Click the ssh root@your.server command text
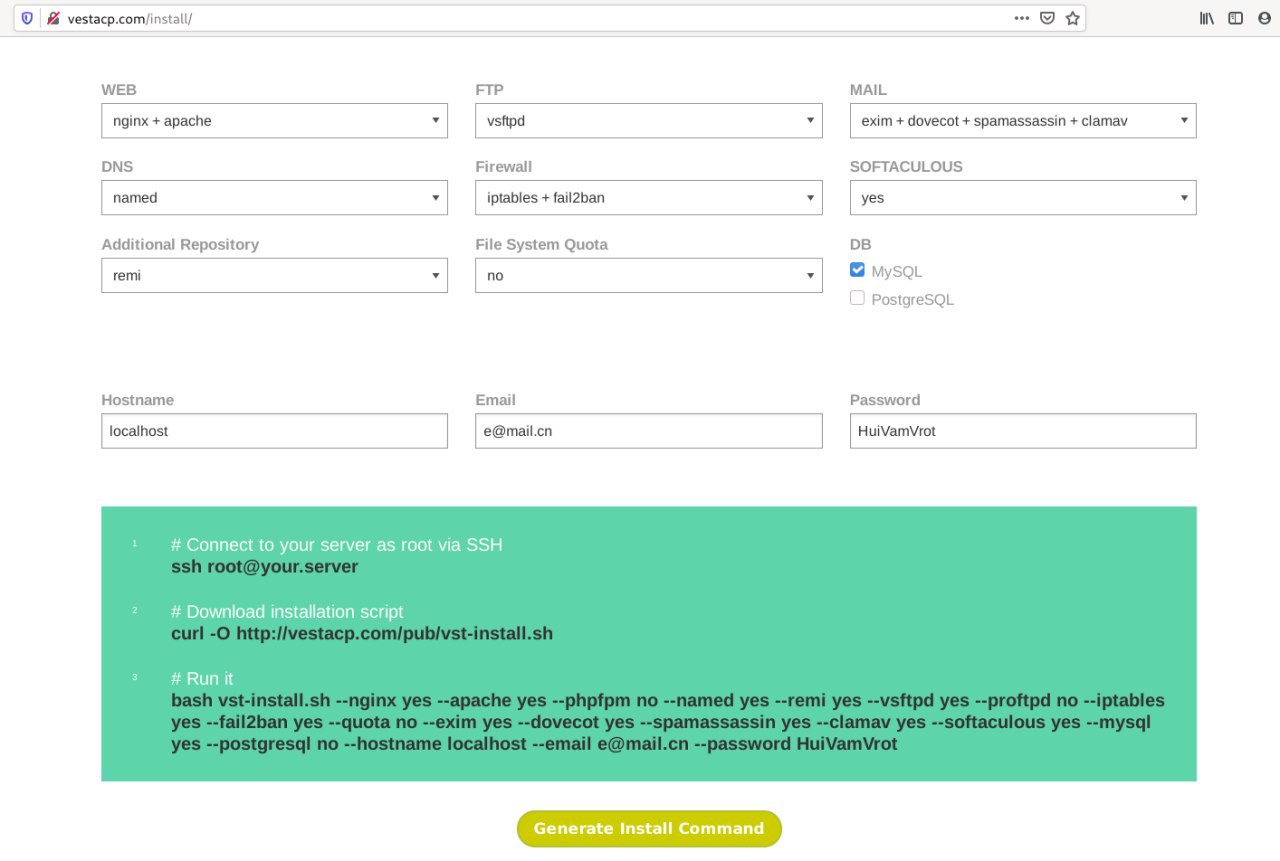The height and width of the screenshot is (861, 1280). (x=265, y=567)
